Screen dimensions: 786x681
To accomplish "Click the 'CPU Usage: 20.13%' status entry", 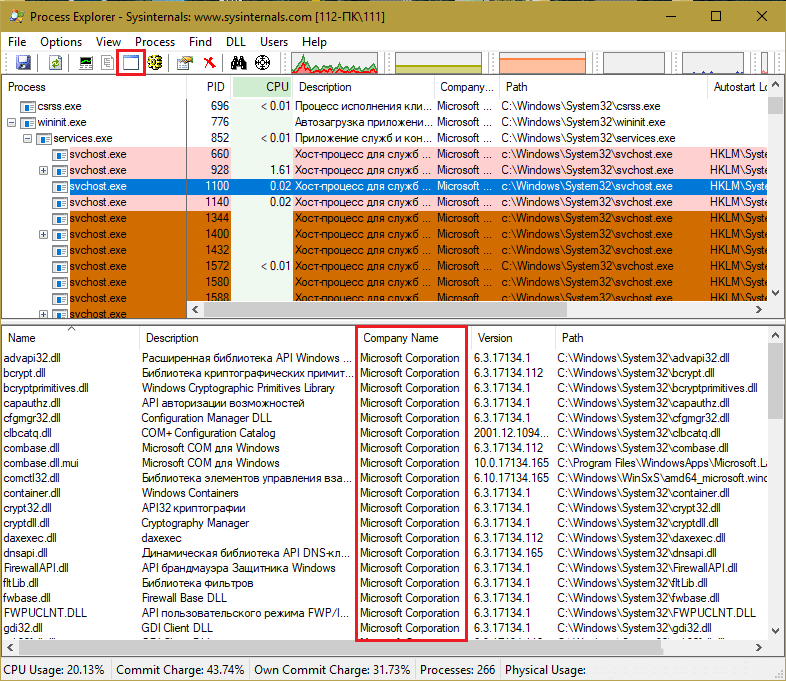I will (54, 670).
